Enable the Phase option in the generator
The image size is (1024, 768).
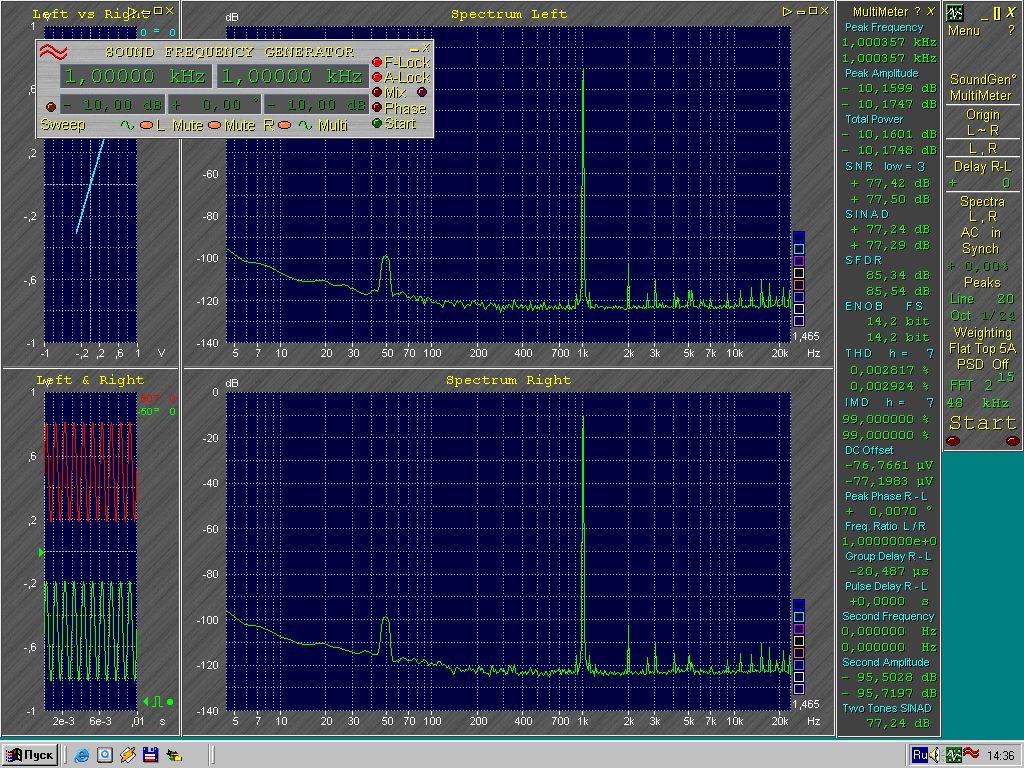pos(377,108)
